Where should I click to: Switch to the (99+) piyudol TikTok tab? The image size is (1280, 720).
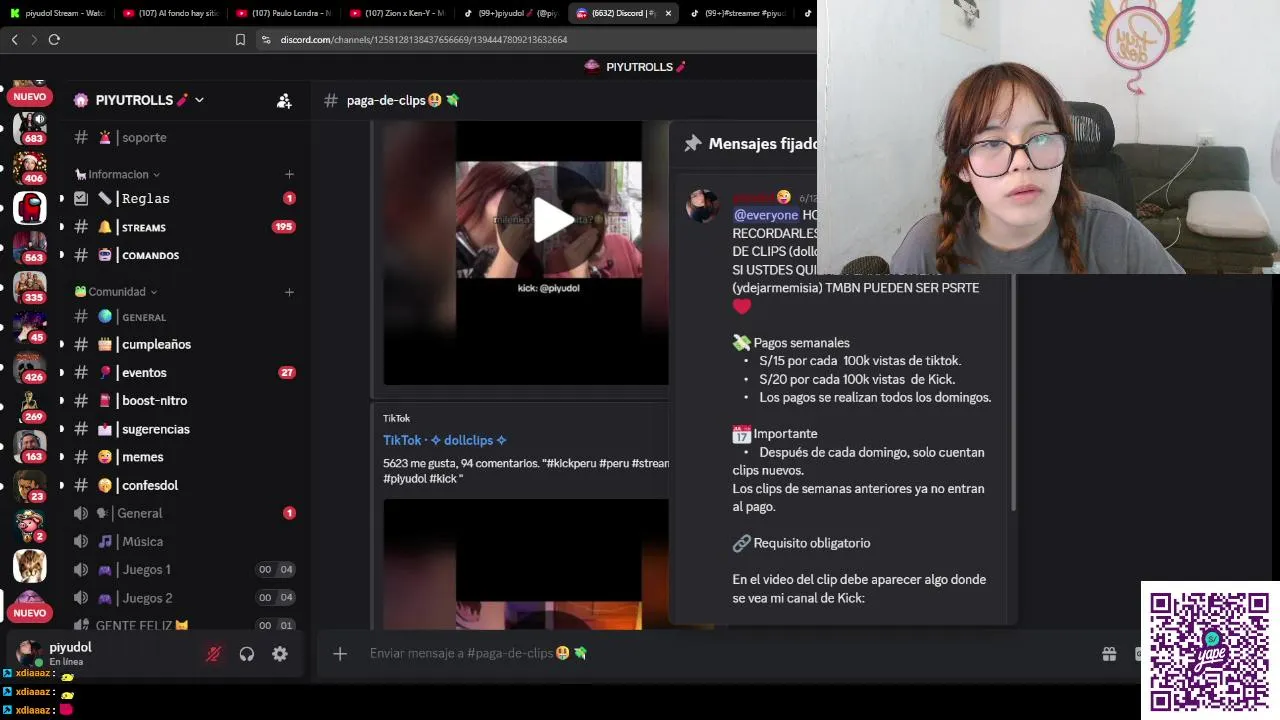pos(510,13)
